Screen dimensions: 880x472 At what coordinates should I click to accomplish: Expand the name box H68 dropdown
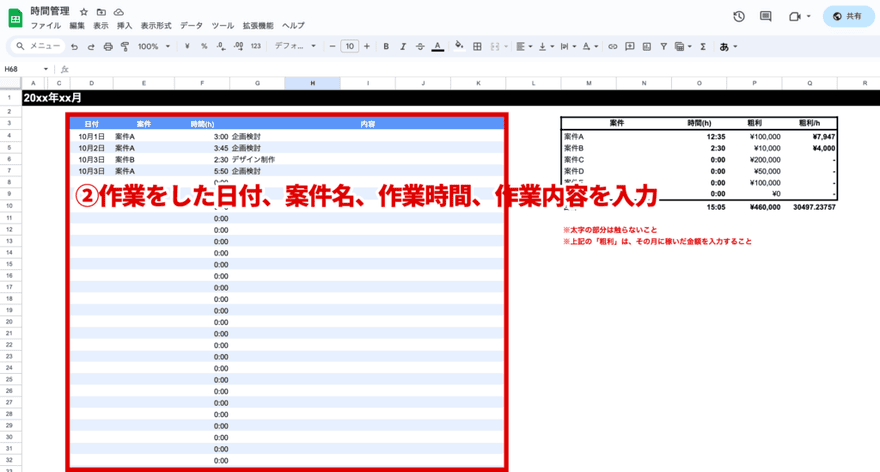[x=45, y=69]
